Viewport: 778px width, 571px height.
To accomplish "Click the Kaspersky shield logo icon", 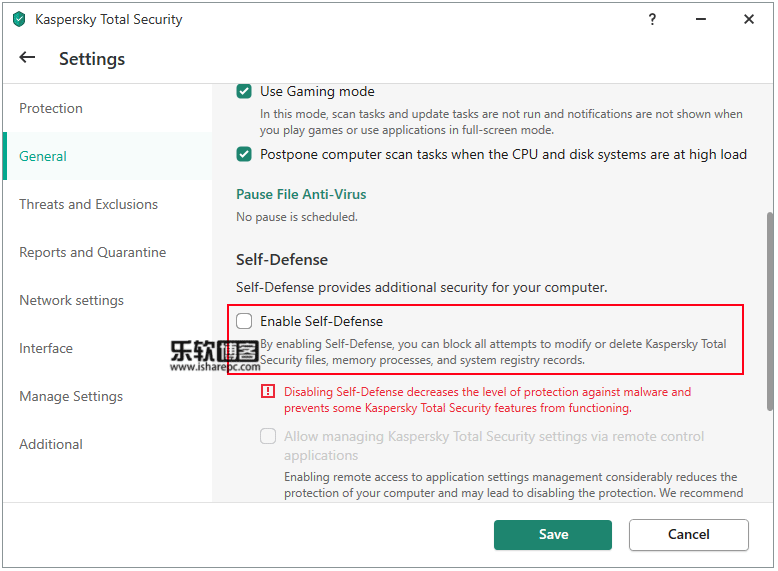I will pyautogui.click(x=19, y=19).
